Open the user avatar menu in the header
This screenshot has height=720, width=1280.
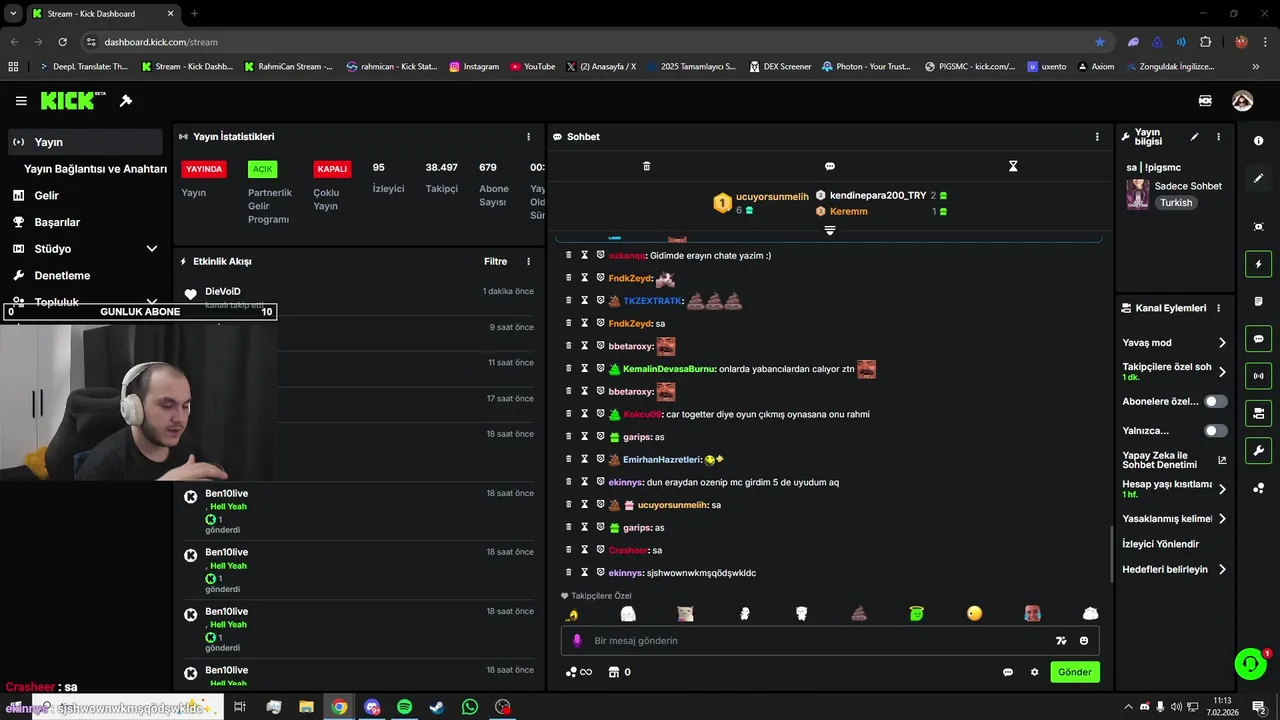tap(1242, 101)
